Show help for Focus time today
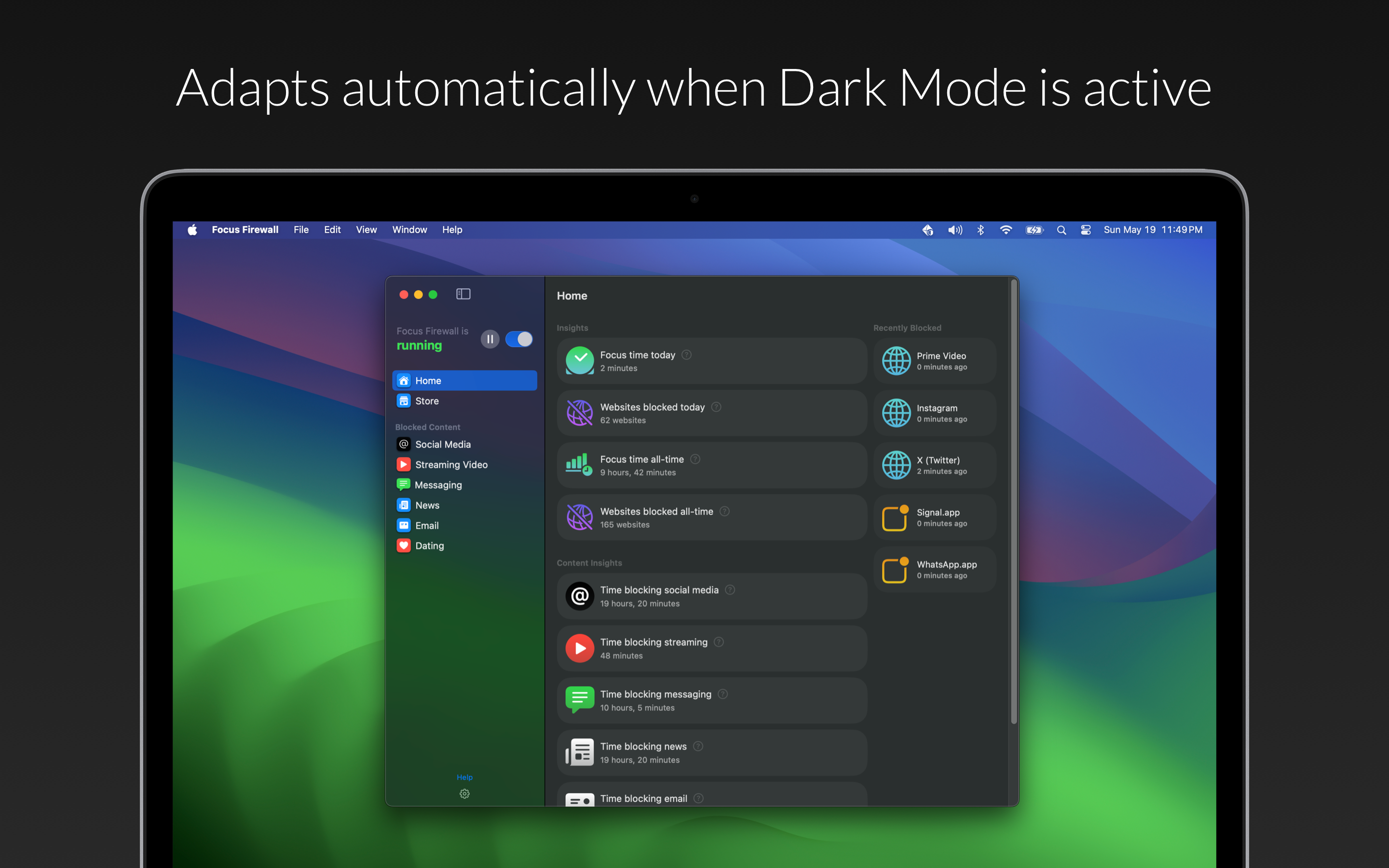1389x868 pixels. tap(686, 355)
